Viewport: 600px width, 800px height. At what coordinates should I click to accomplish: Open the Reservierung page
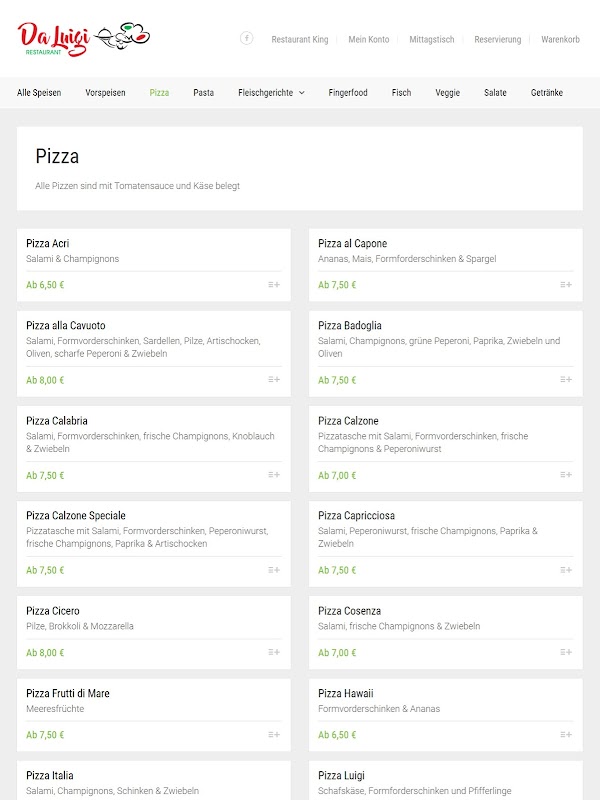pyautogui.click(x=498, y=40)
